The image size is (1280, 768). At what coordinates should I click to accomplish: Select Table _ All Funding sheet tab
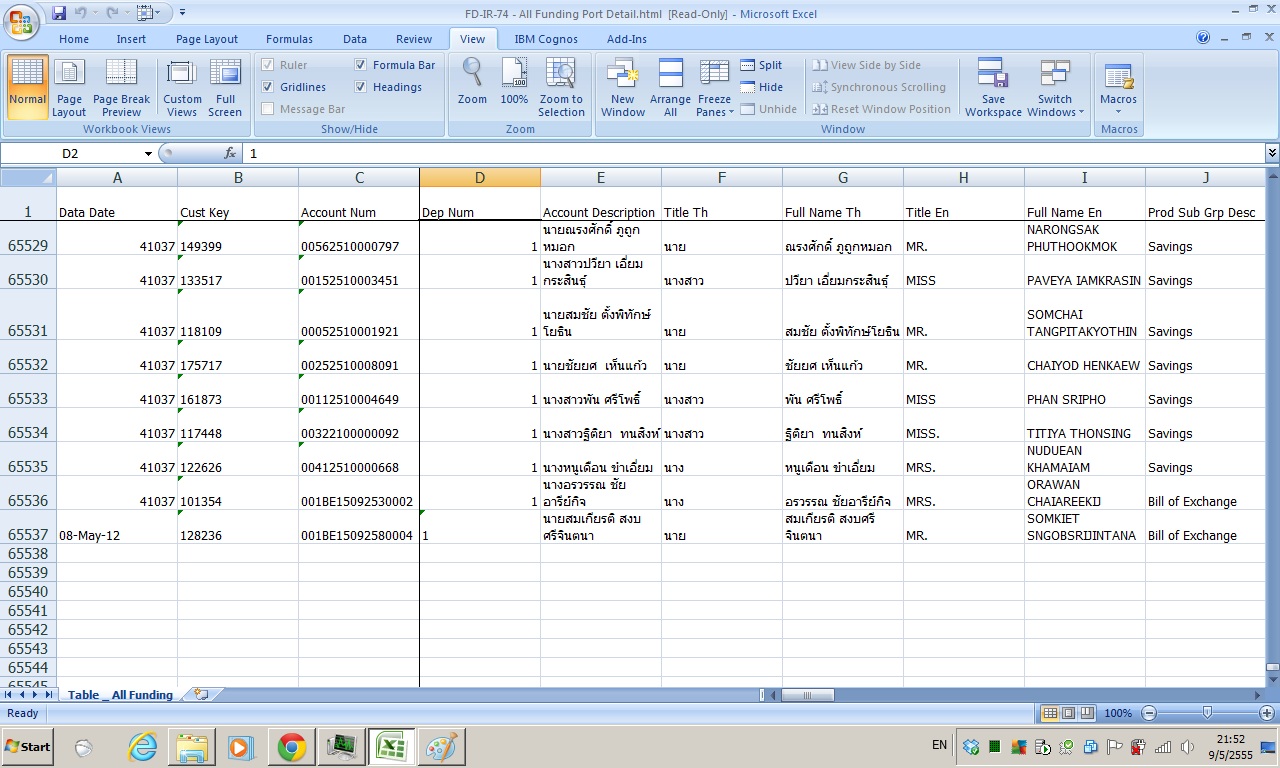[120, 694]
